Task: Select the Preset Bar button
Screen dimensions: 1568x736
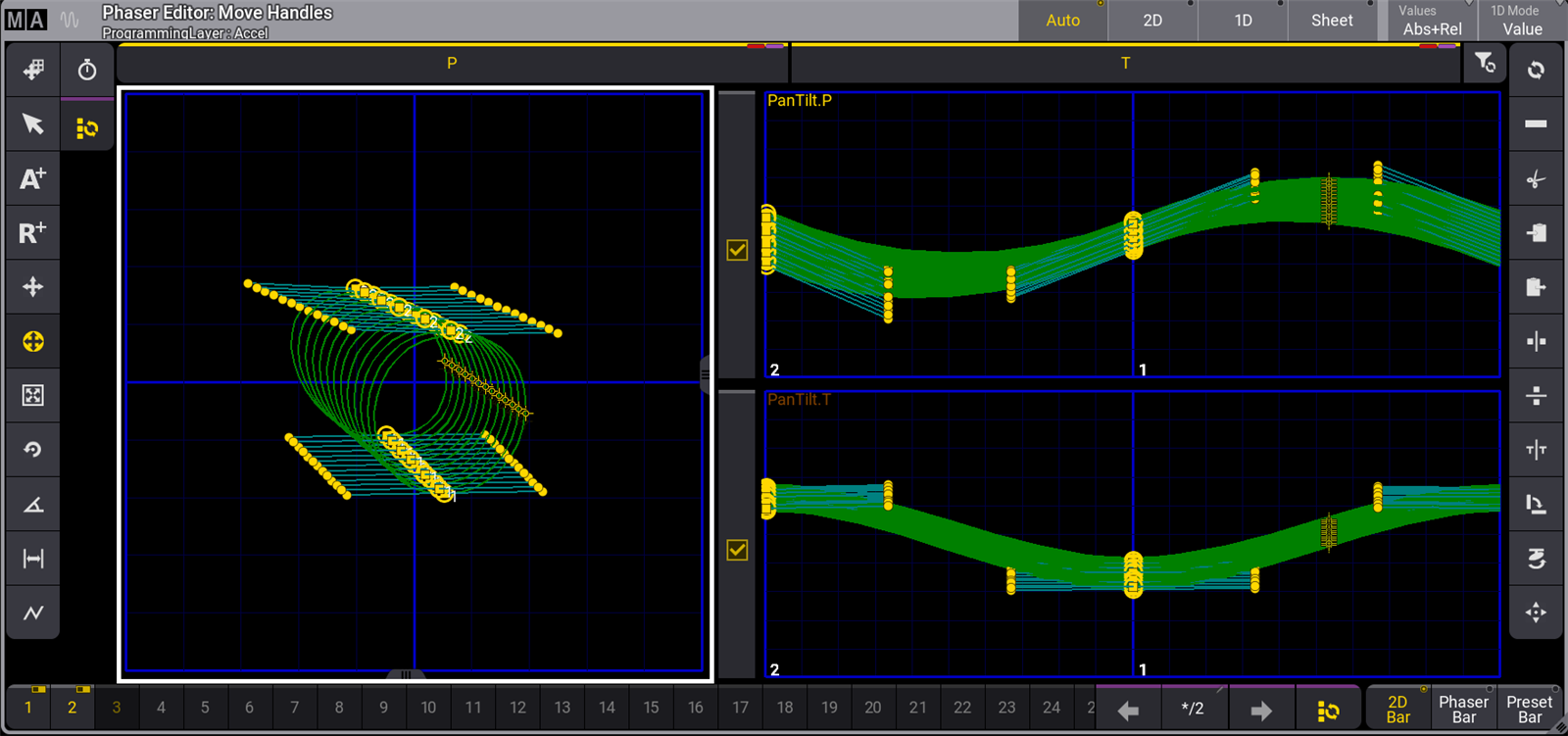Action: pos(1529,709)
